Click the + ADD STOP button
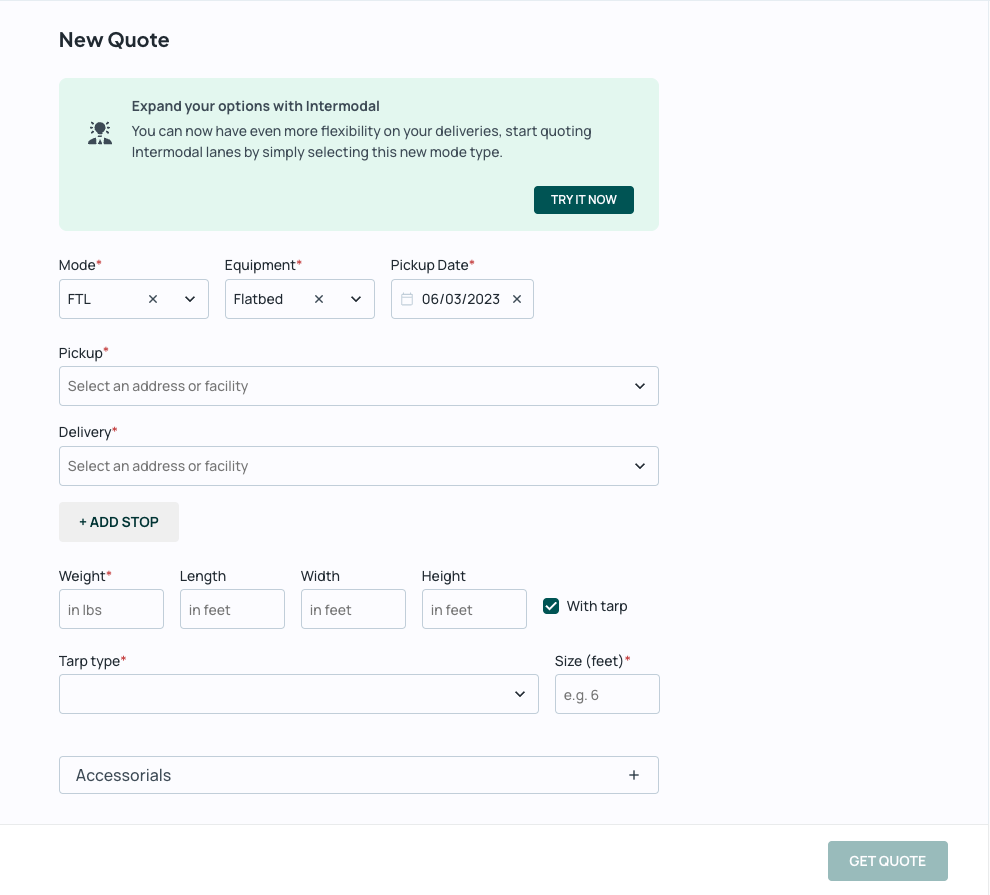 coord(119,522)
